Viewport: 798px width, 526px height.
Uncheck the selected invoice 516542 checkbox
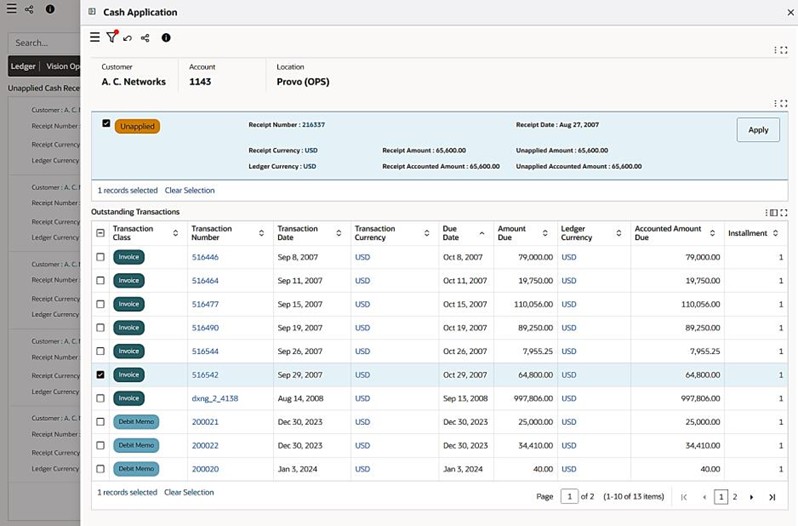100,374
